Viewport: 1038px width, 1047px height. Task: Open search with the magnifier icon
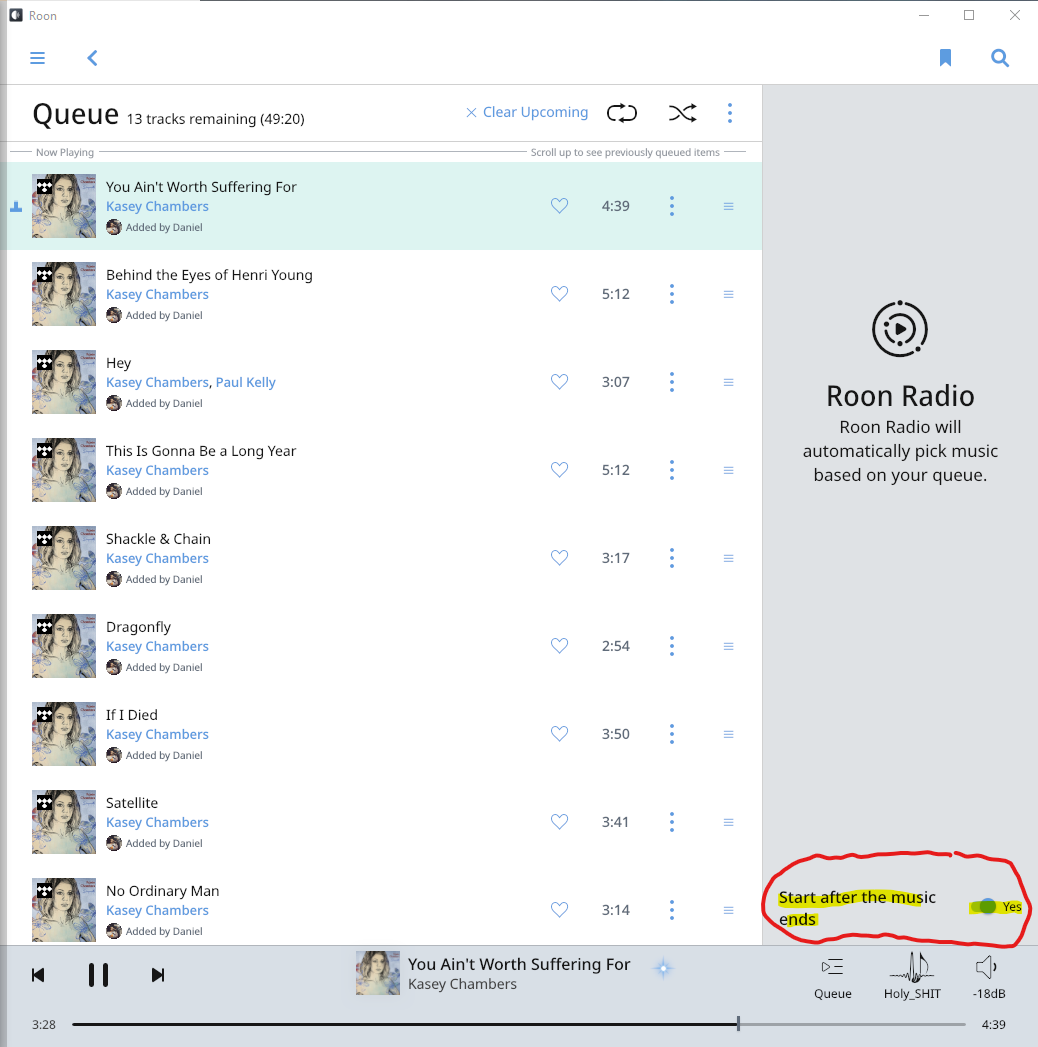tap(999, 58)
